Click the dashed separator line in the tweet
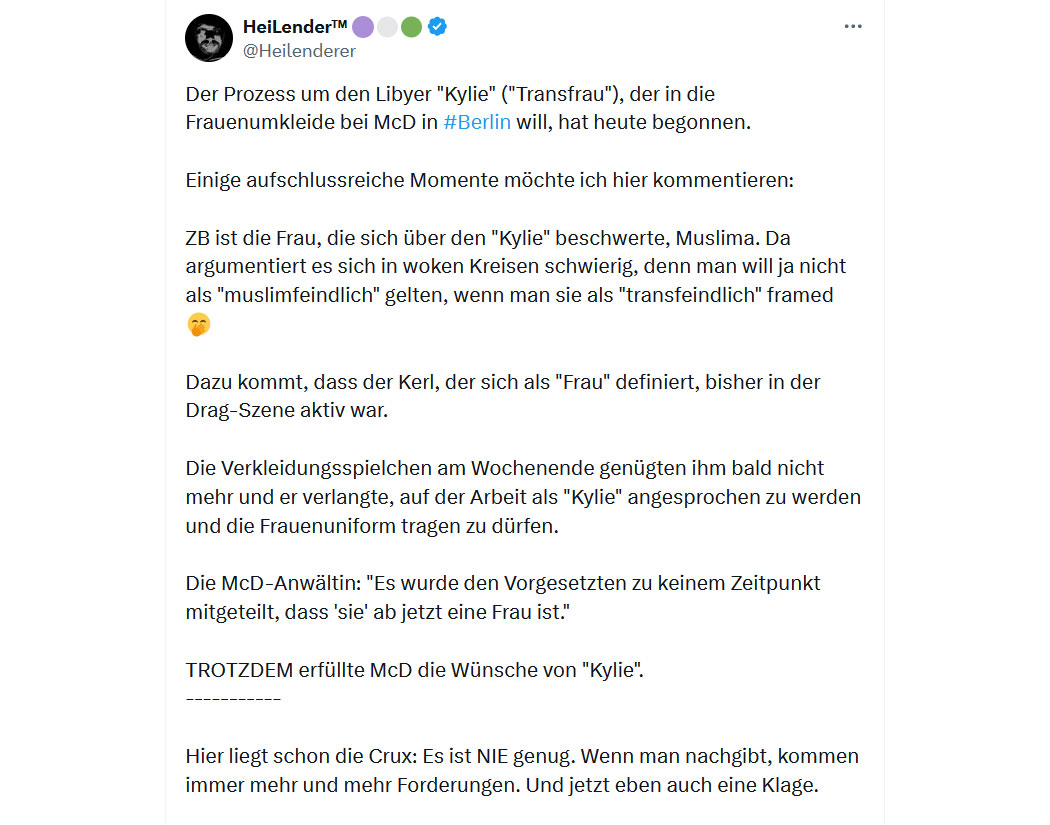 click(x=233, y=698)
